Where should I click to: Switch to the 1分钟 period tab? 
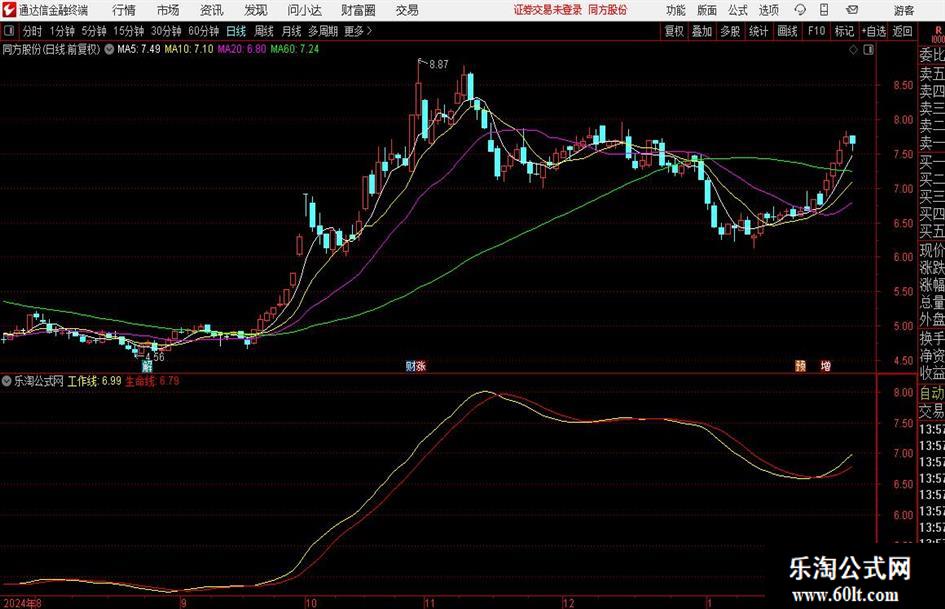click(61, 31)
